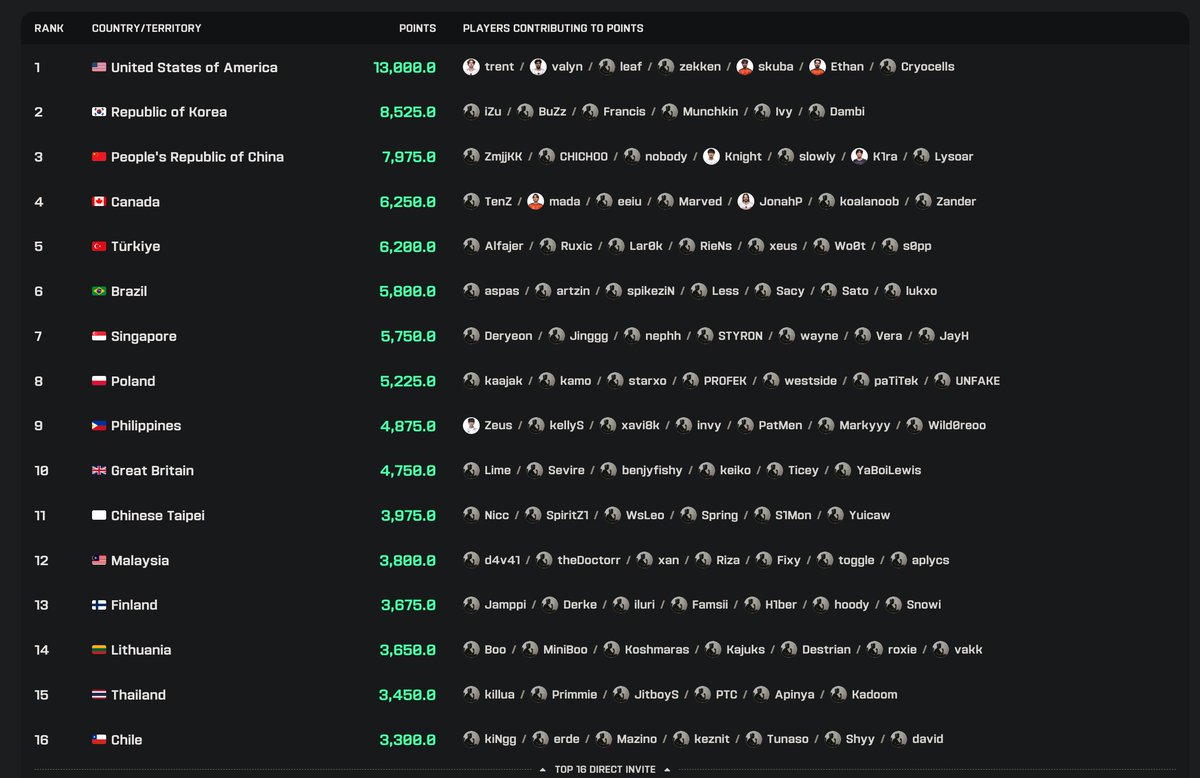Select the 8,525.0 points value
The image size is (1200, 778).
pos(408,112)
